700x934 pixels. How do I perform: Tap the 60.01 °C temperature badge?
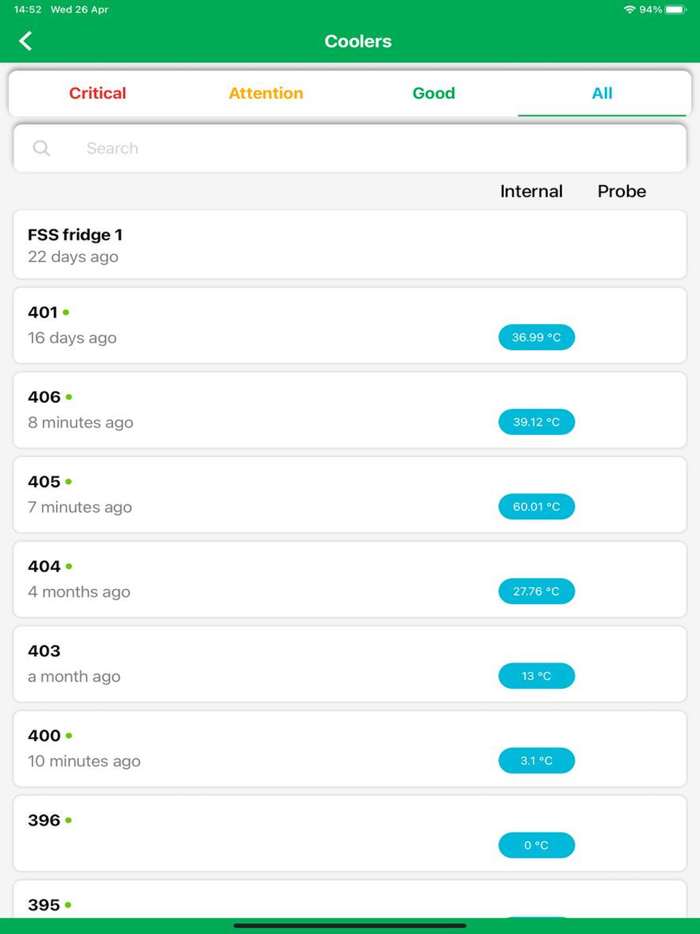537,507
